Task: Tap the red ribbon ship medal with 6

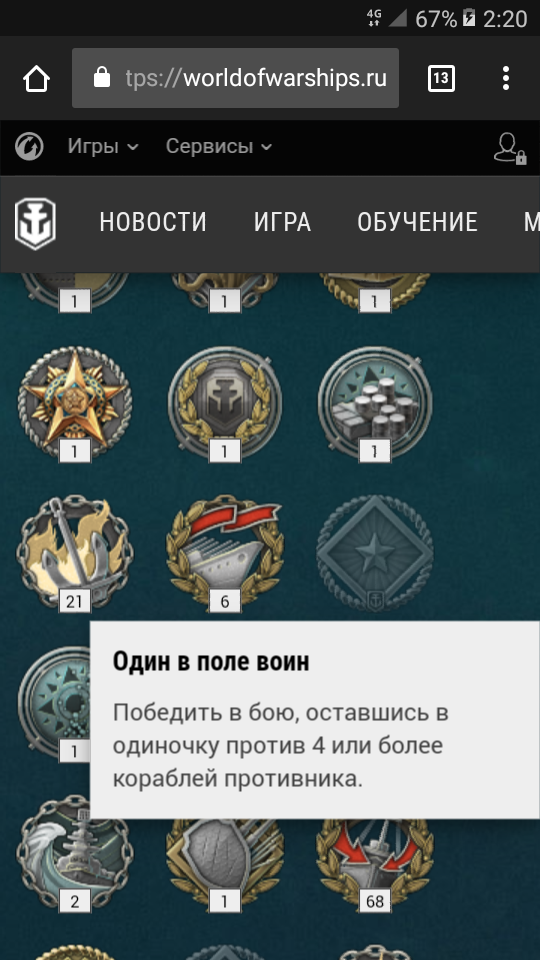Action: [225, 553]
